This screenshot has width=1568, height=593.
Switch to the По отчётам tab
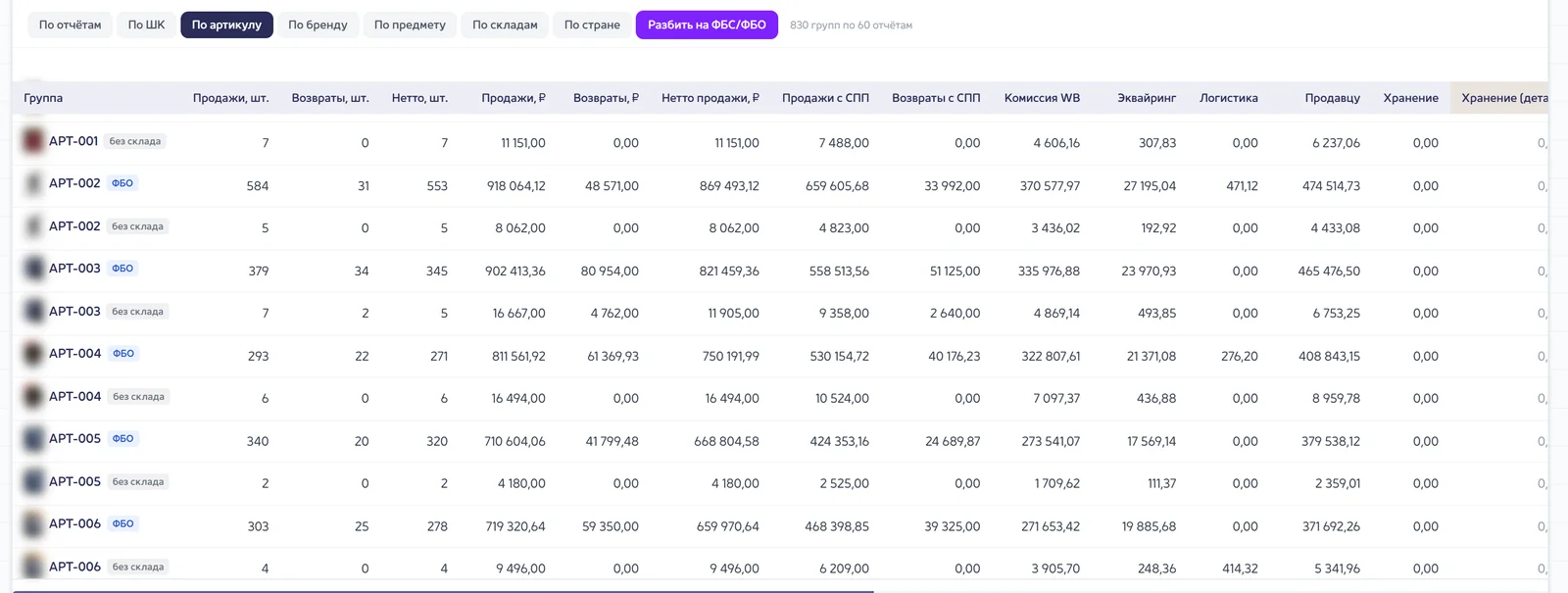pos(70,25)
